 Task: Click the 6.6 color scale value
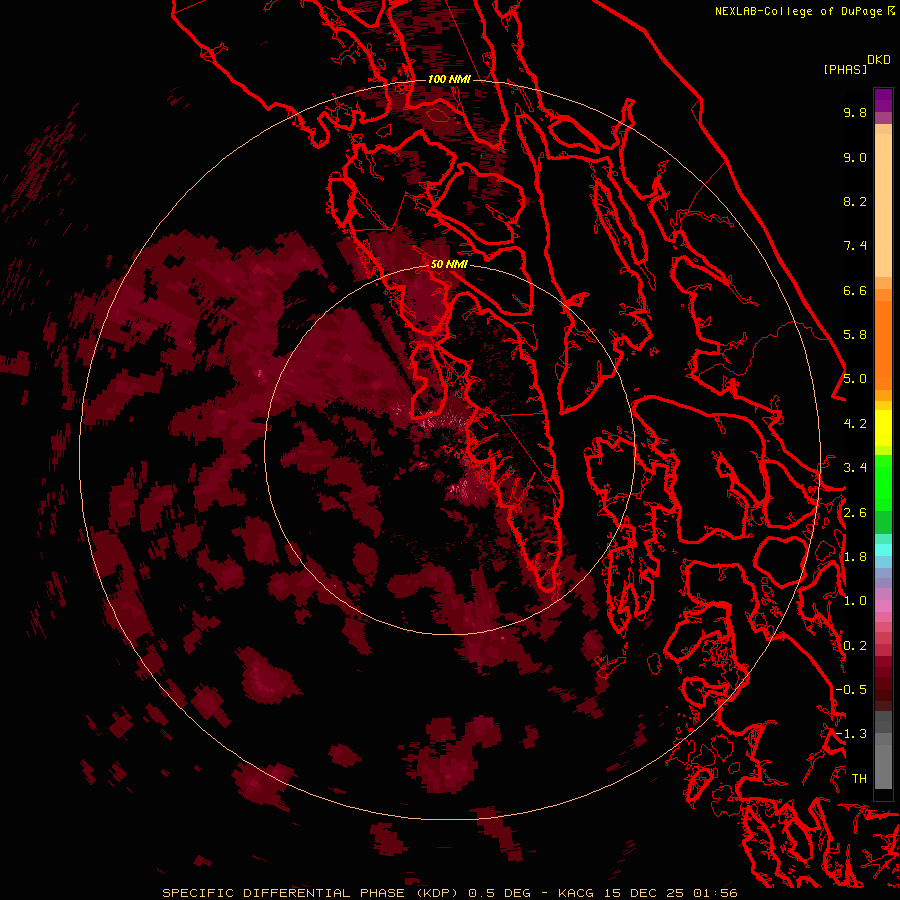[x=855, y=290]
